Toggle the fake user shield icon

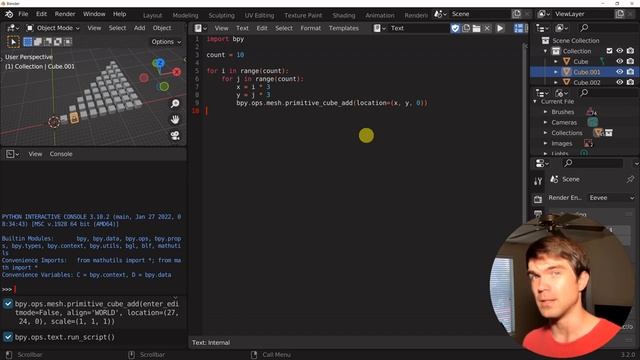[x=455, y=28]
